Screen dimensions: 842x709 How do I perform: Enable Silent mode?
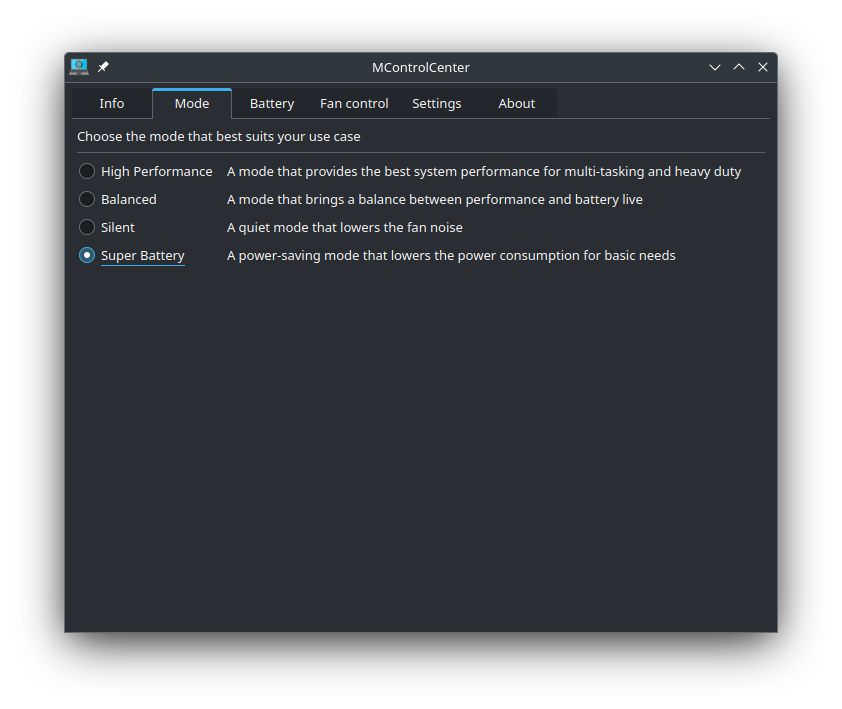(87, 227)
